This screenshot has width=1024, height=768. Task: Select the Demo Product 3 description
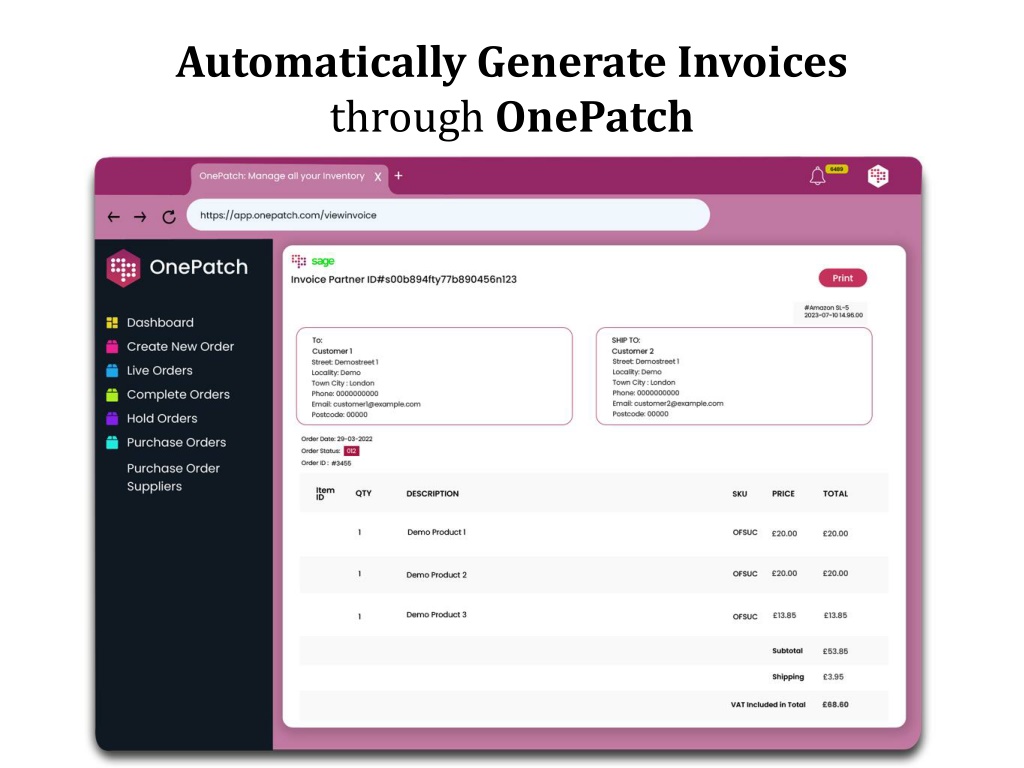pyautogui.click(x=436, y=615)
